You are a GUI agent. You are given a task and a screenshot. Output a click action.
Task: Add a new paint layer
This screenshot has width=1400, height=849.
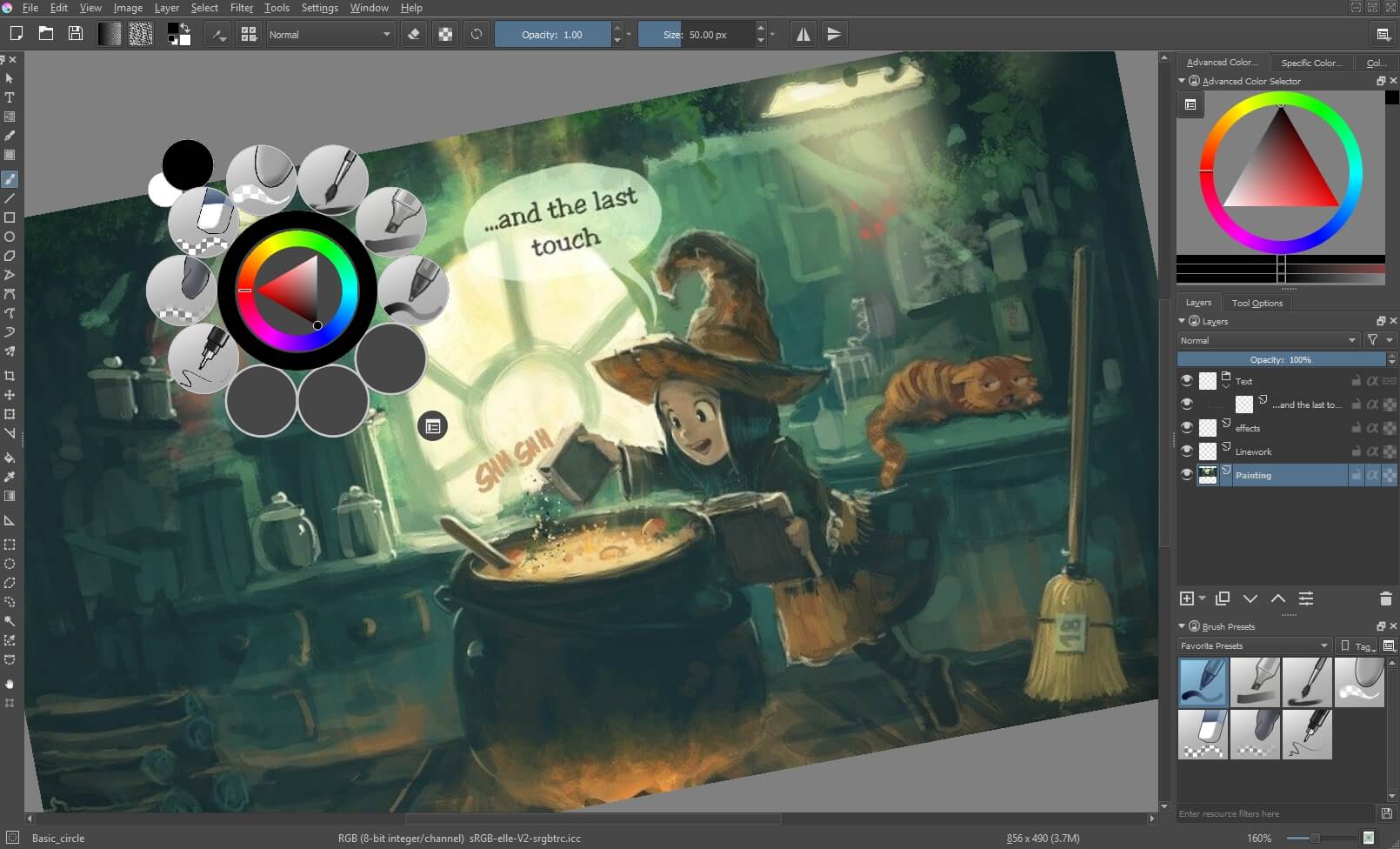tap(1188, 598)
